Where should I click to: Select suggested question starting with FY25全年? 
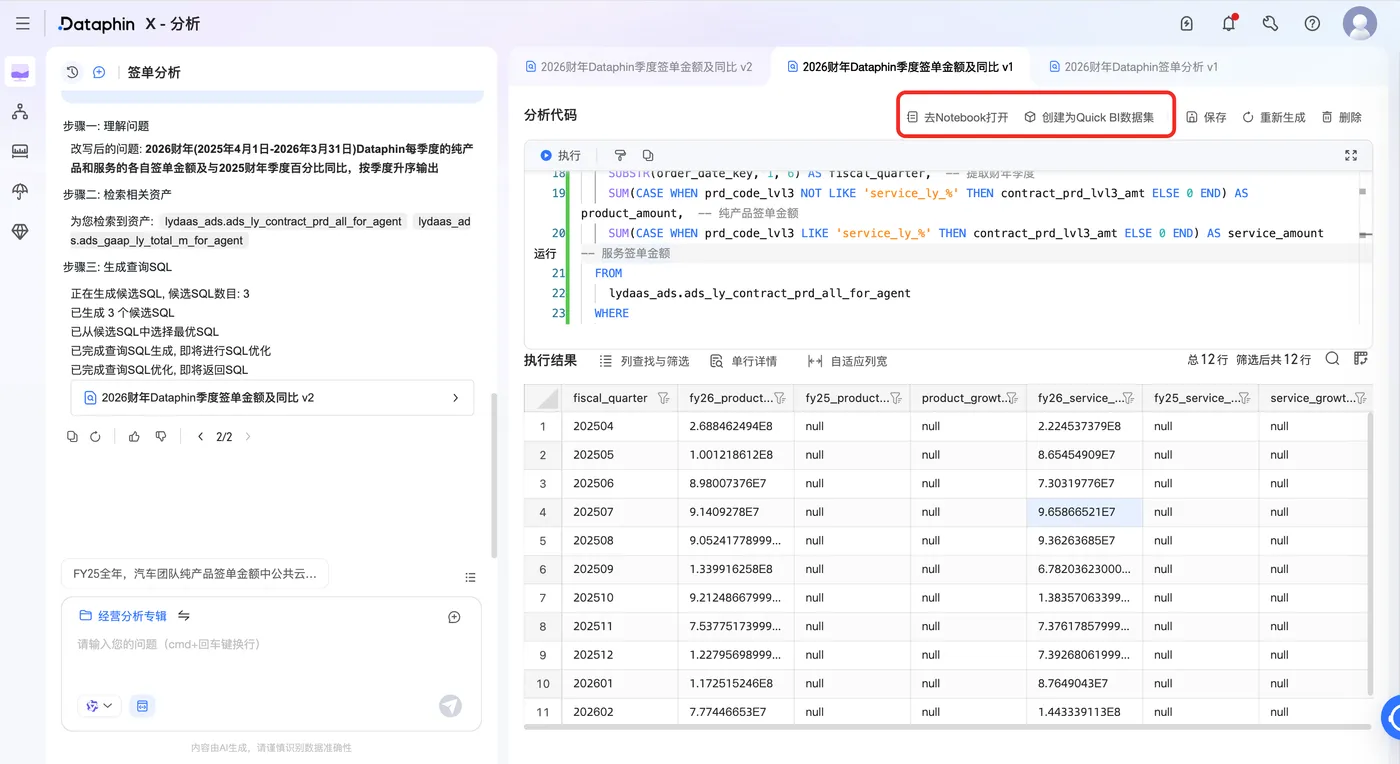click(195, 574)
